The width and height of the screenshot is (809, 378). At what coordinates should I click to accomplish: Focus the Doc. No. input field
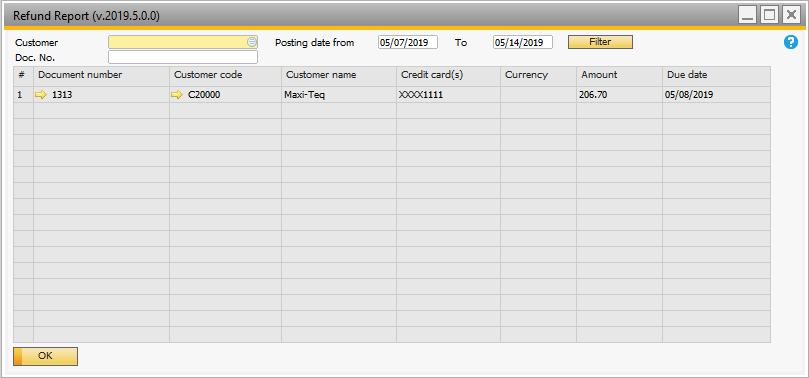[183, 57]
